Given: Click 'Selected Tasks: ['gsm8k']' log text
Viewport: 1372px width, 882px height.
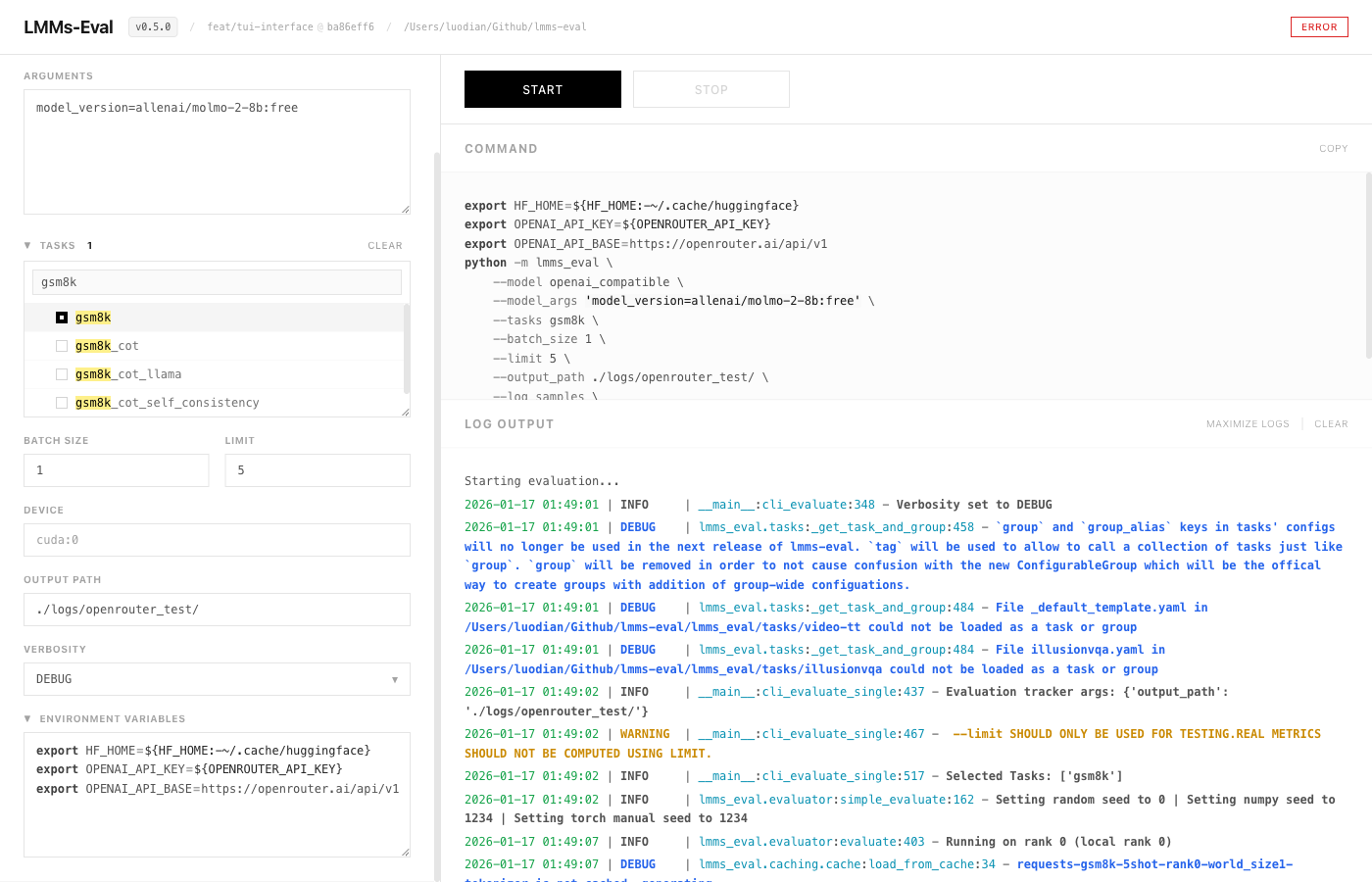Looking at the screenshot, I should (x=1034, y=776).
